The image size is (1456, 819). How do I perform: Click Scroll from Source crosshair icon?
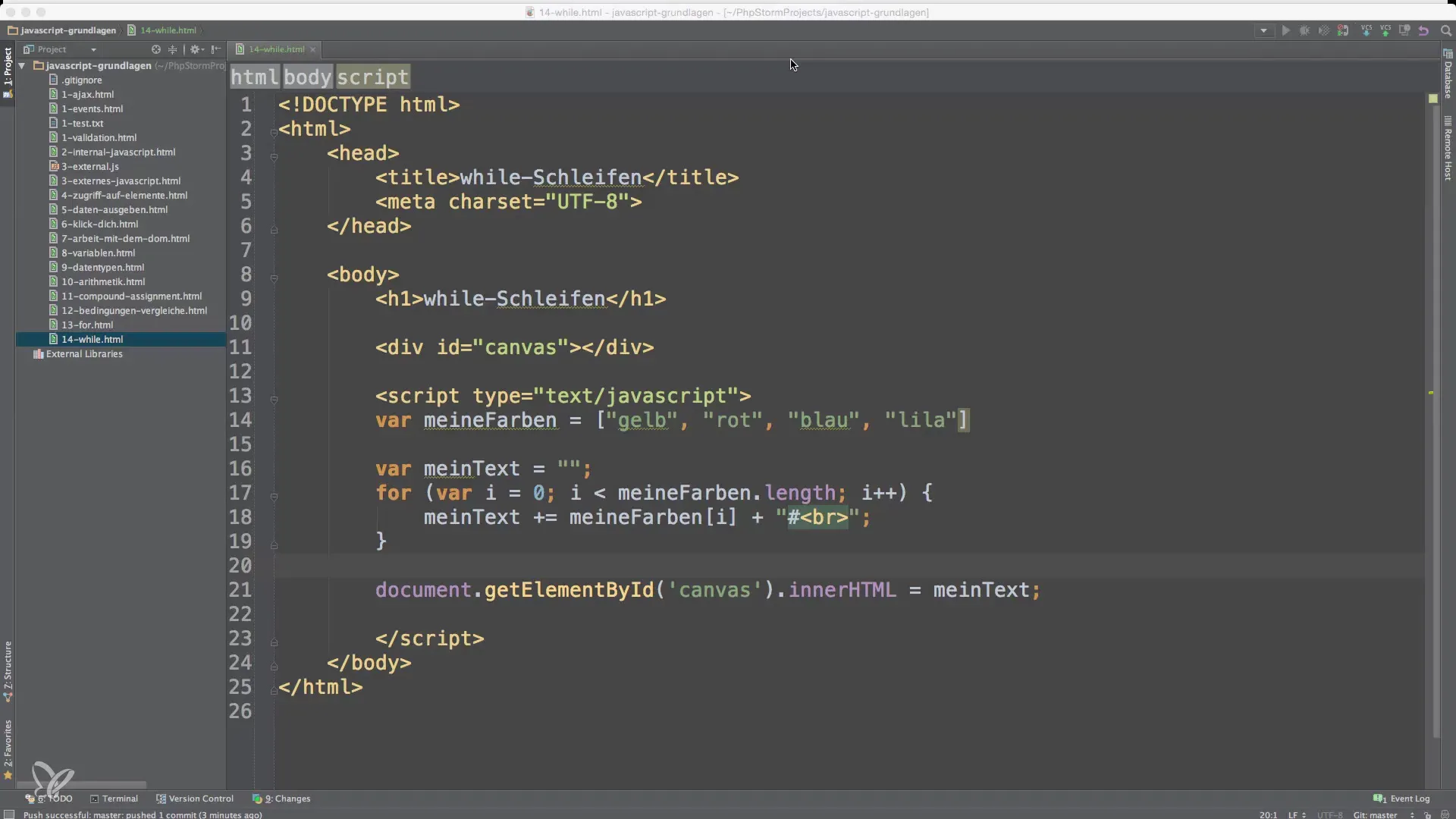[x=156, y=49]
